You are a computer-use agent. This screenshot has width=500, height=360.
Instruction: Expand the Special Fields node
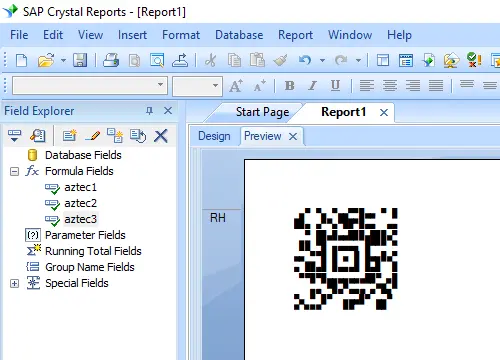click(14, 284)
